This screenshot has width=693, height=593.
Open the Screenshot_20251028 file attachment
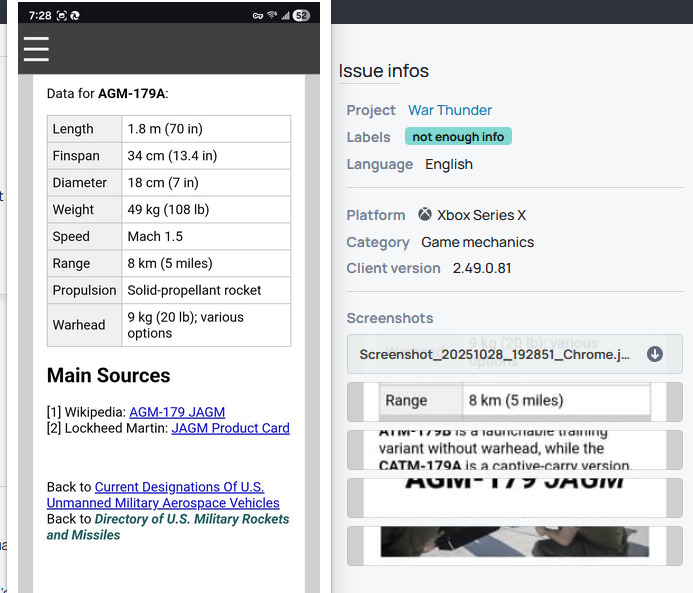coord(494,354)
